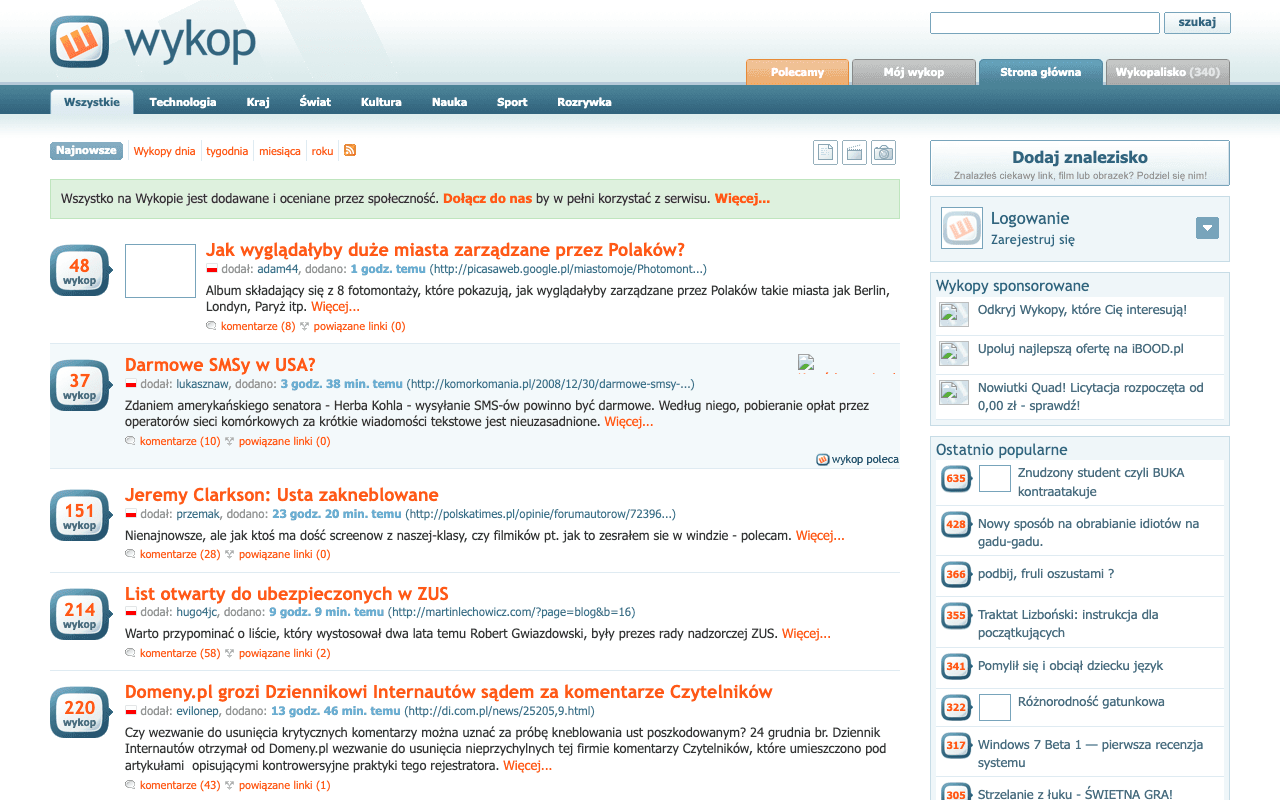This screenshot has width=1280, height=800.
Task: Click broken image in Darmowe SMSy post
Action: 846,363
